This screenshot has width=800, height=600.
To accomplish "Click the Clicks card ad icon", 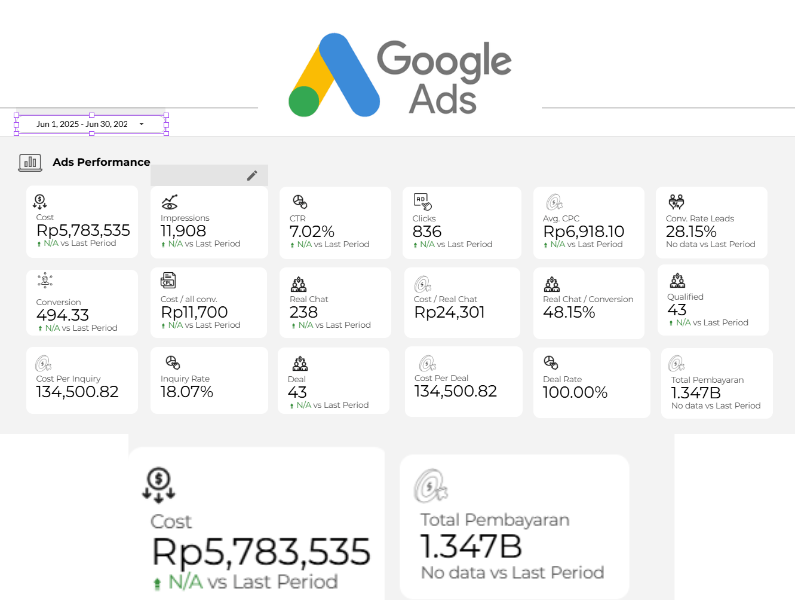I will (x=423, y=202).
